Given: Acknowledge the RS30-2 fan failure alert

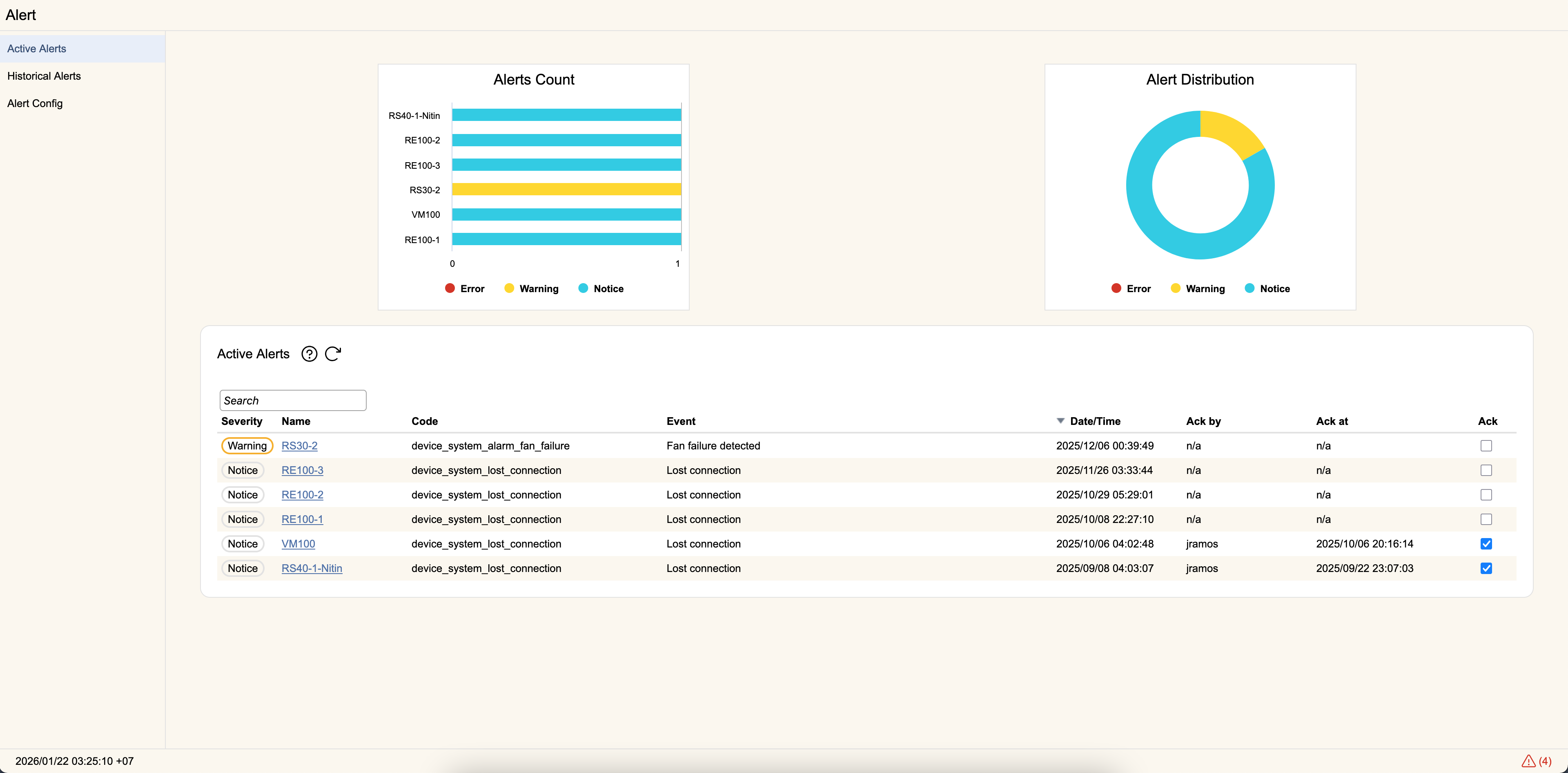Looking at the screenshot, I should pos(1486,446).
